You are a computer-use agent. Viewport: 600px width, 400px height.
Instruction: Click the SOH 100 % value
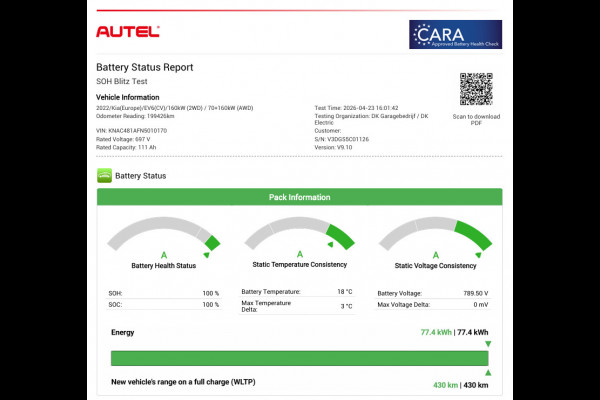click(210, 293)
